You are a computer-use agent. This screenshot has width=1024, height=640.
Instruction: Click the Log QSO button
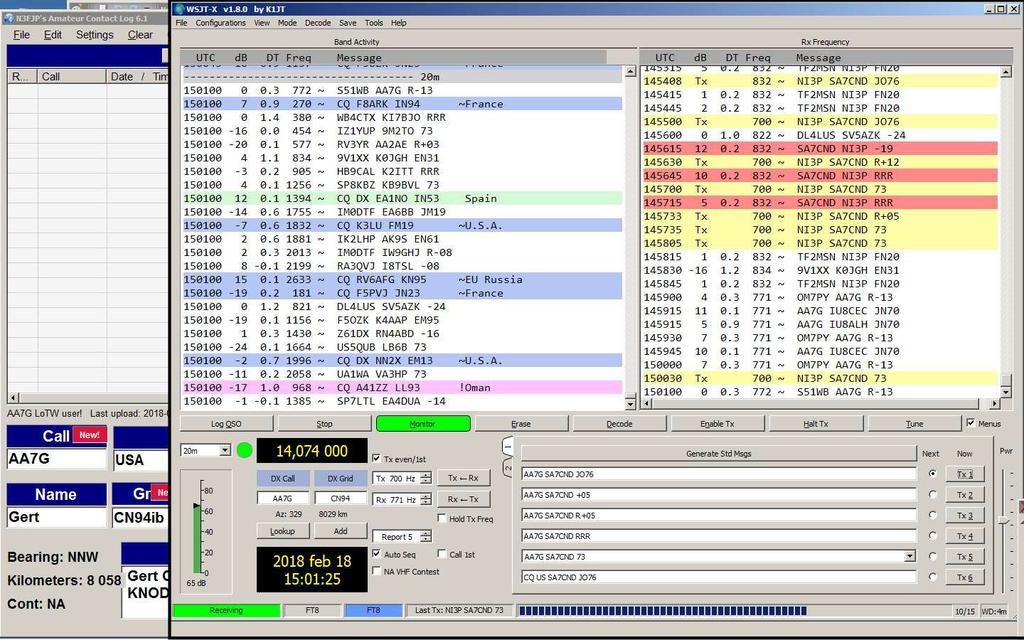tap(226, 424)
